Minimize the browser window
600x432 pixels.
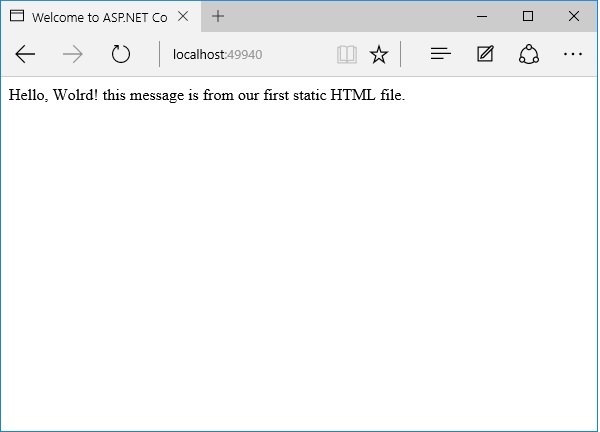pyautogui.click(x=483, y=16)
